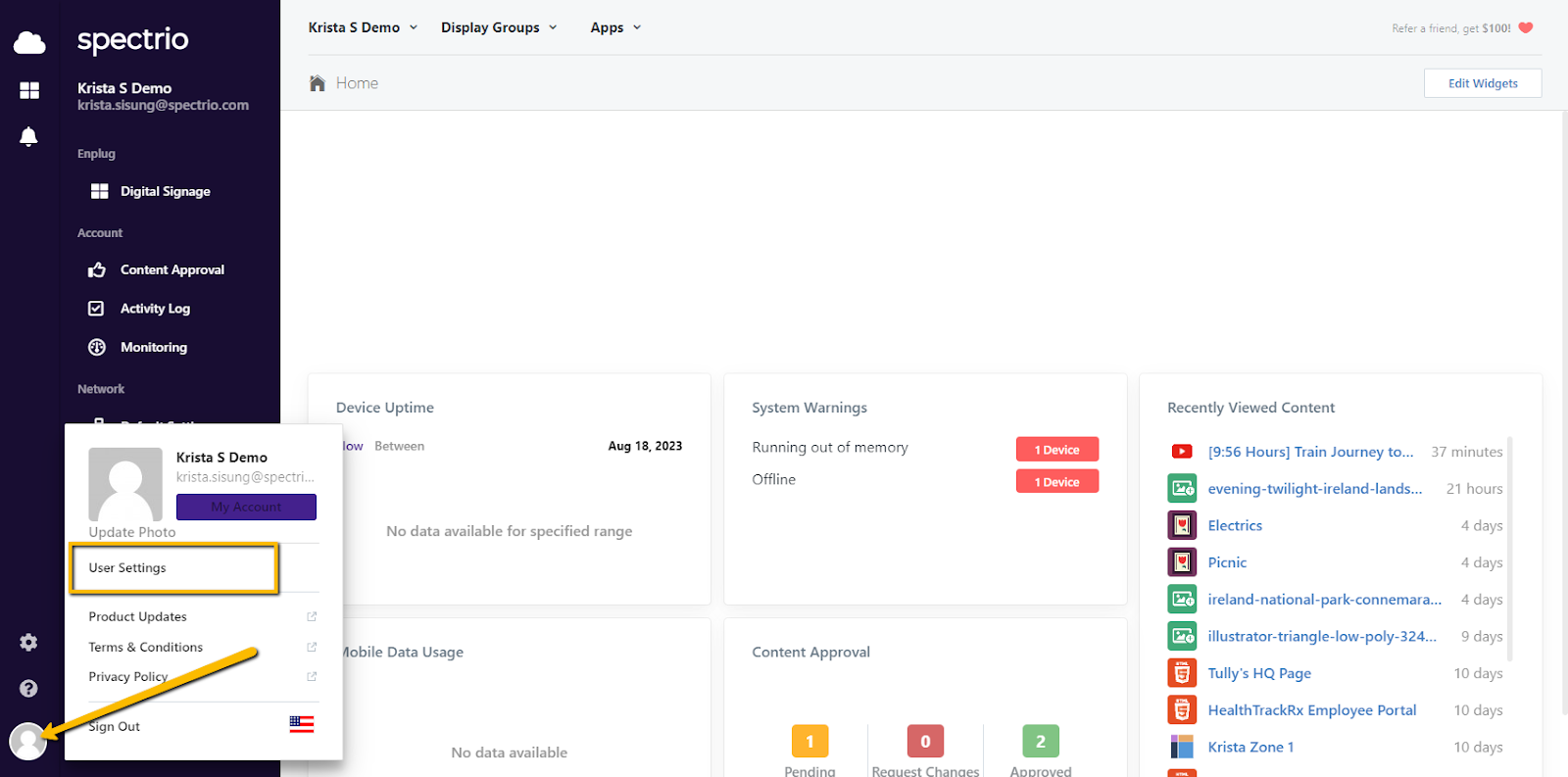Expand the Display Groups dropdown

click(499, 27)
